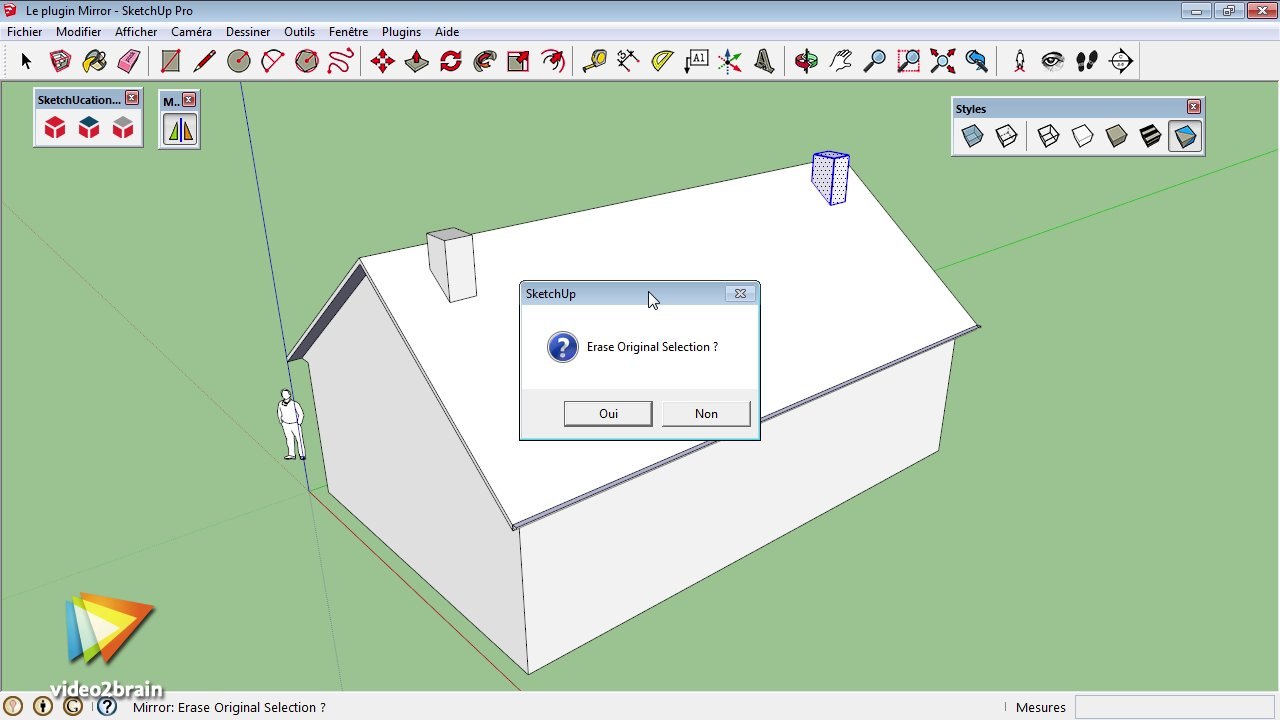Open the Plugins menu

coord(401,32)
